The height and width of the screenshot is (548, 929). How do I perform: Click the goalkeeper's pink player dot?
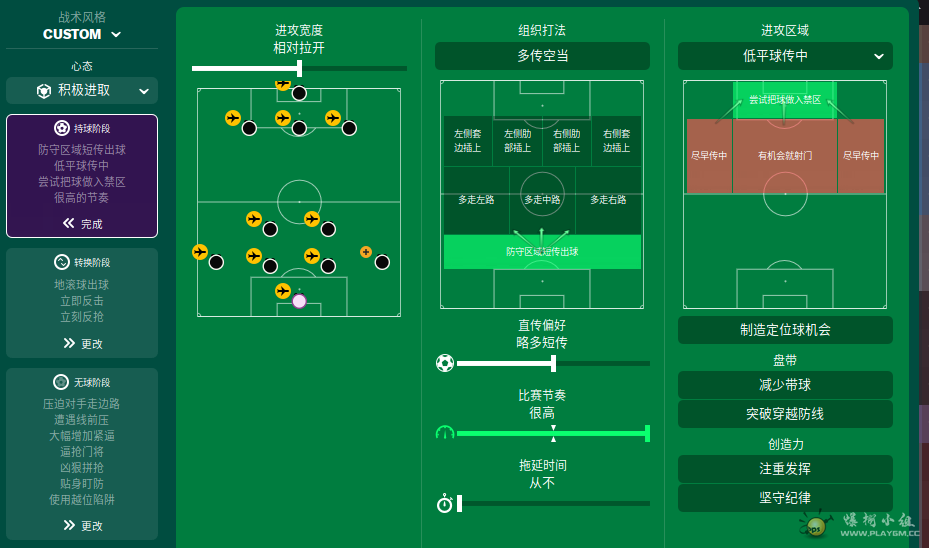pos(299,301)
